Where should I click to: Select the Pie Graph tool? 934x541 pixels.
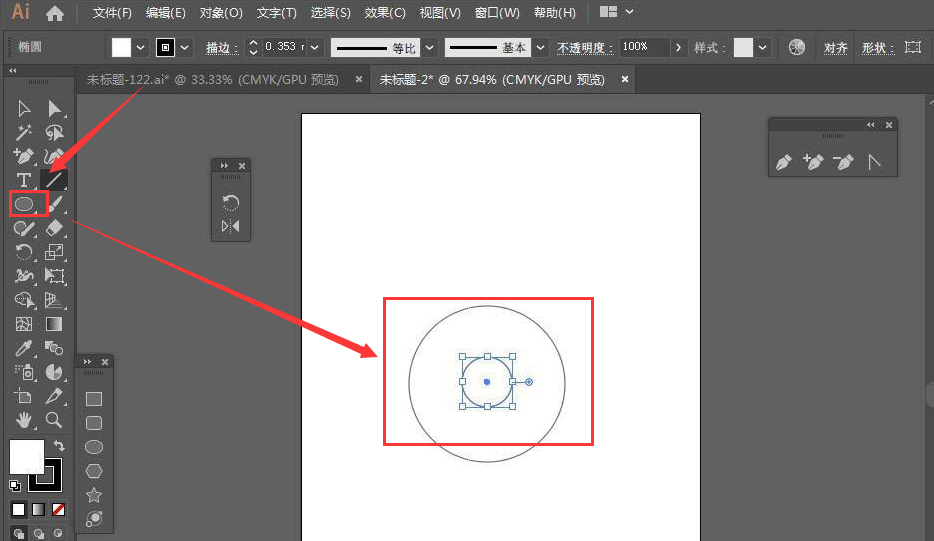point(54,372)
